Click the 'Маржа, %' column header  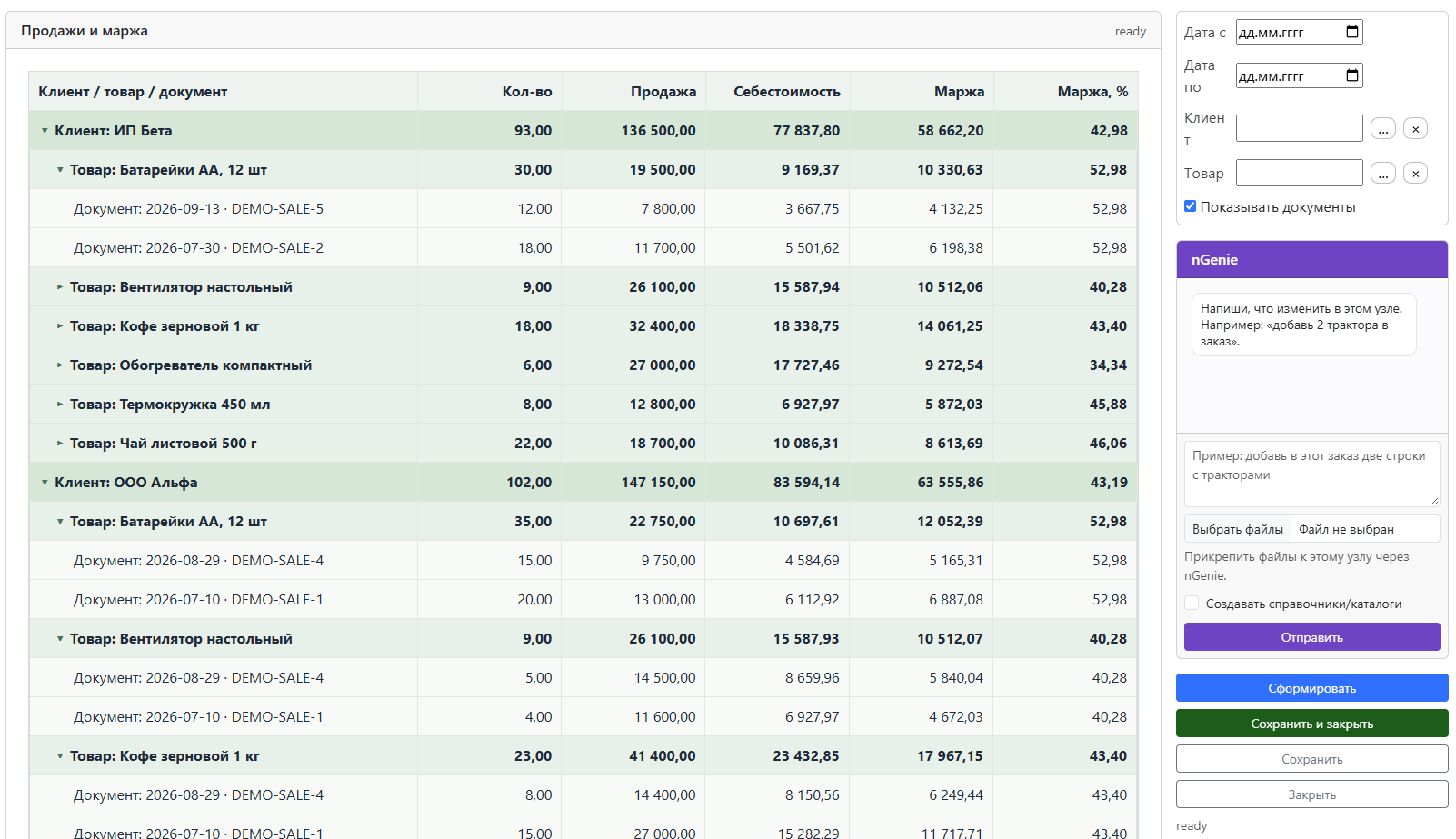(1092, 92)
